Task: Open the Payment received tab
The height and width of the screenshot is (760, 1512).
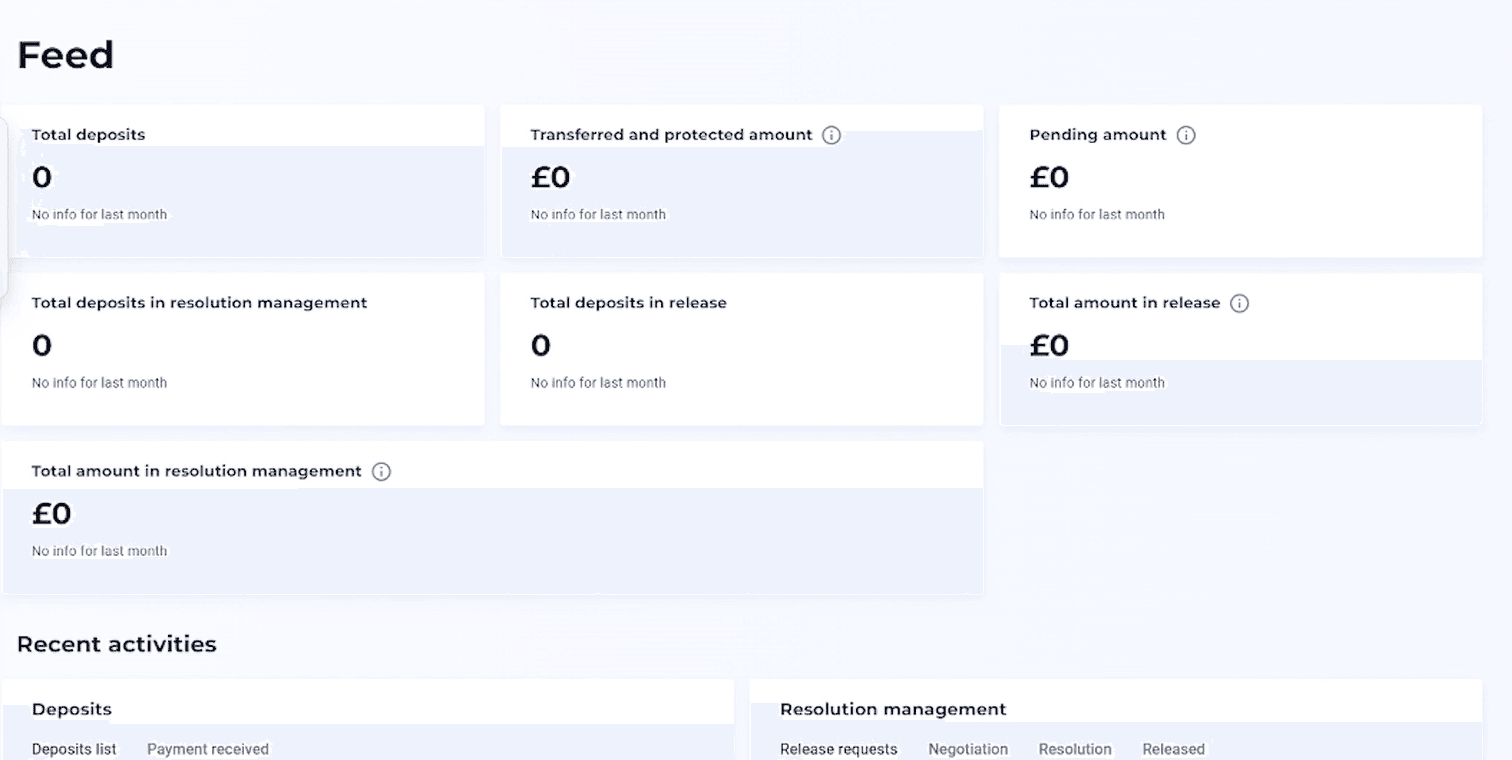Action: pyautogui.click(x=208, y=749)
